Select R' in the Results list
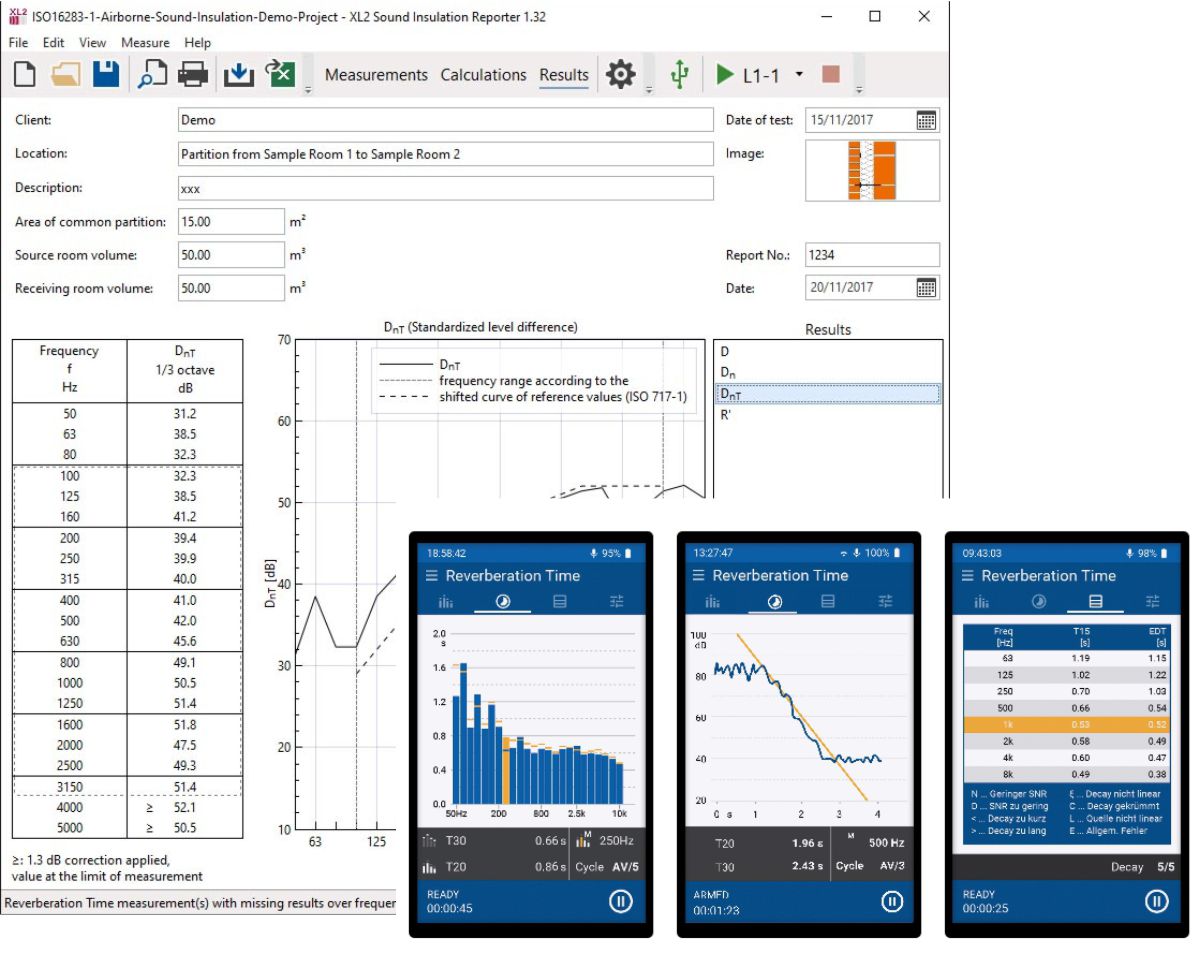1200x967 pixels. click(x=726, y=414)
